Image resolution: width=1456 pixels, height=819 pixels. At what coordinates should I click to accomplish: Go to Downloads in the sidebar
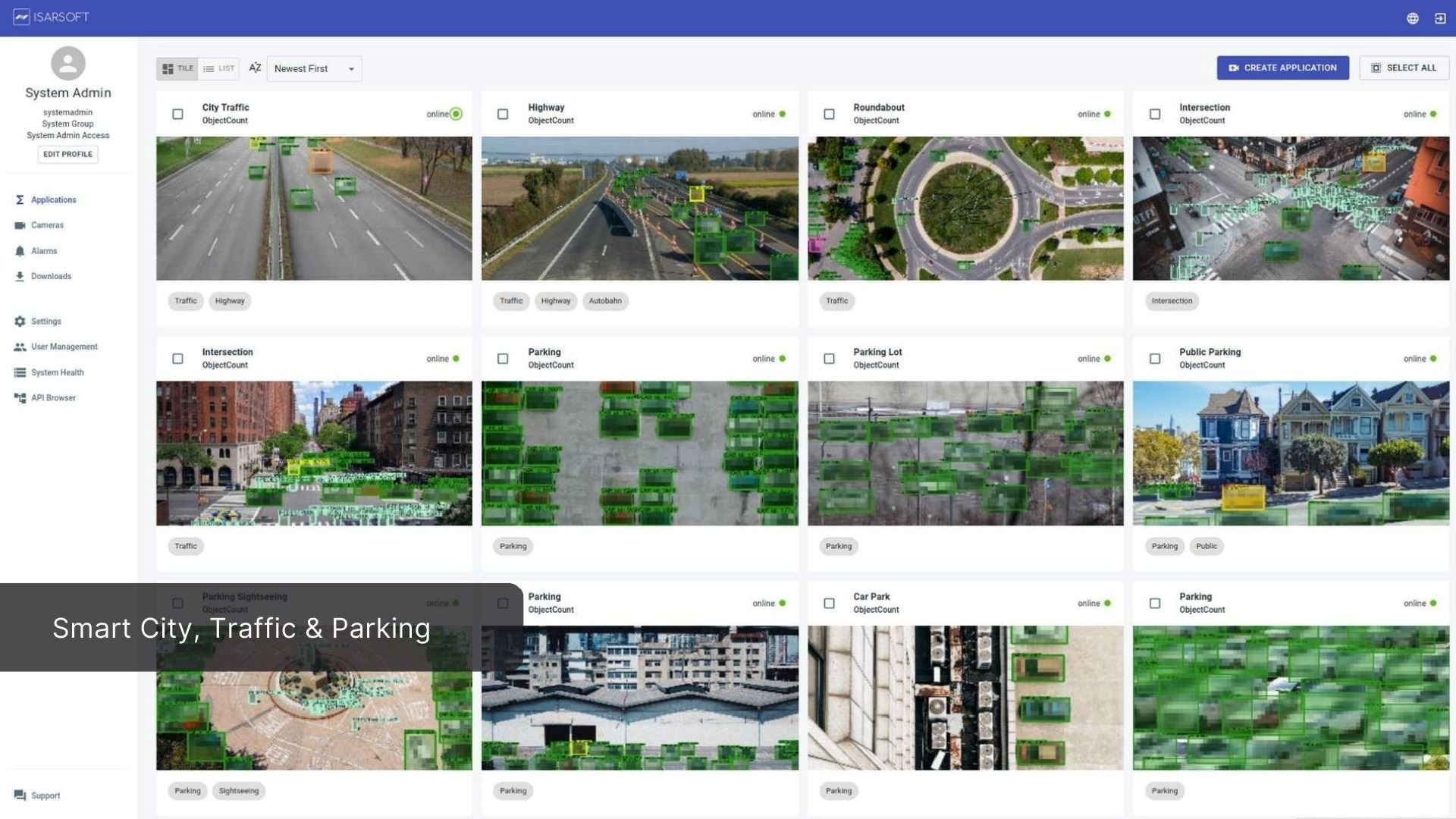point(51,276)
